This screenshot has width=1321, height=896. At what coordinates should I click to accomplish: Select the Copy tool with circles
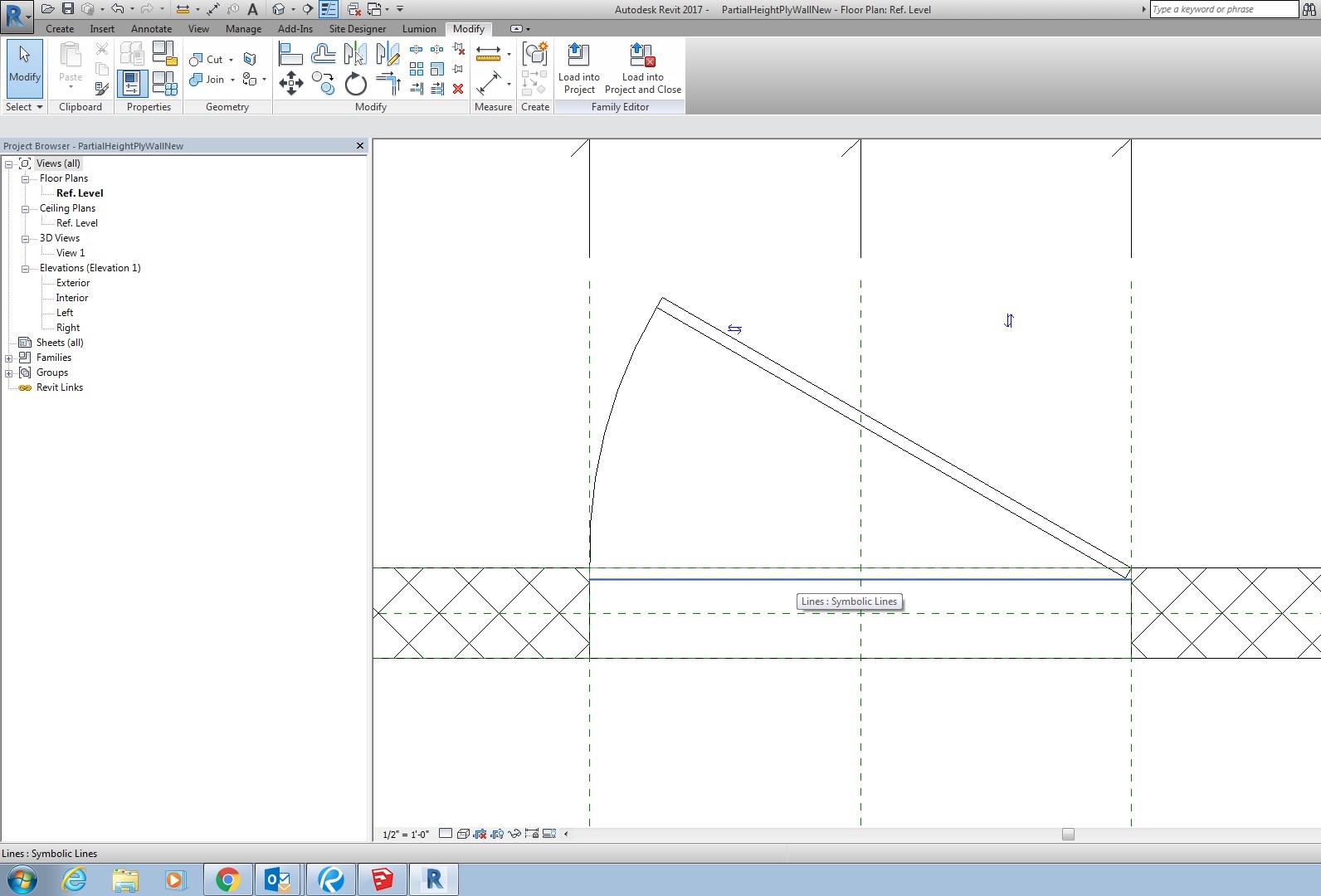tap(323, 83)
